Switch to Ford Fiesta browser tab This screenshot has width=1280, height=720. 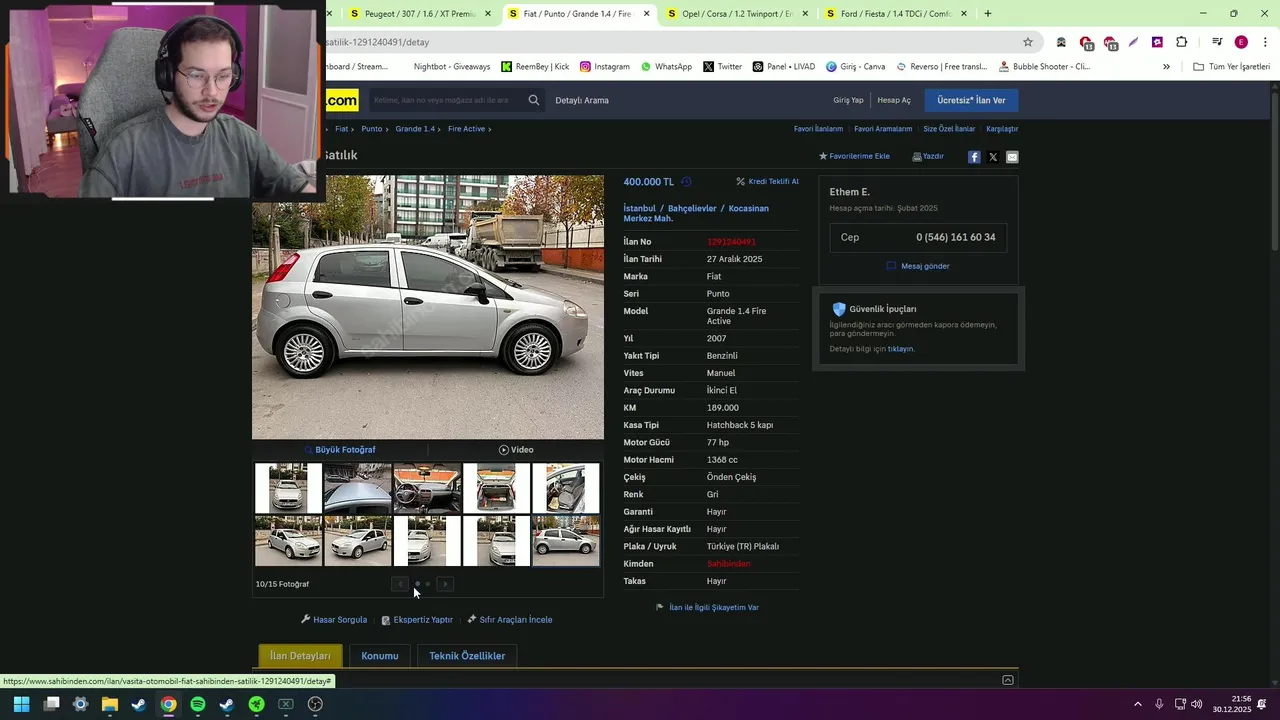[x=897, y=14]
